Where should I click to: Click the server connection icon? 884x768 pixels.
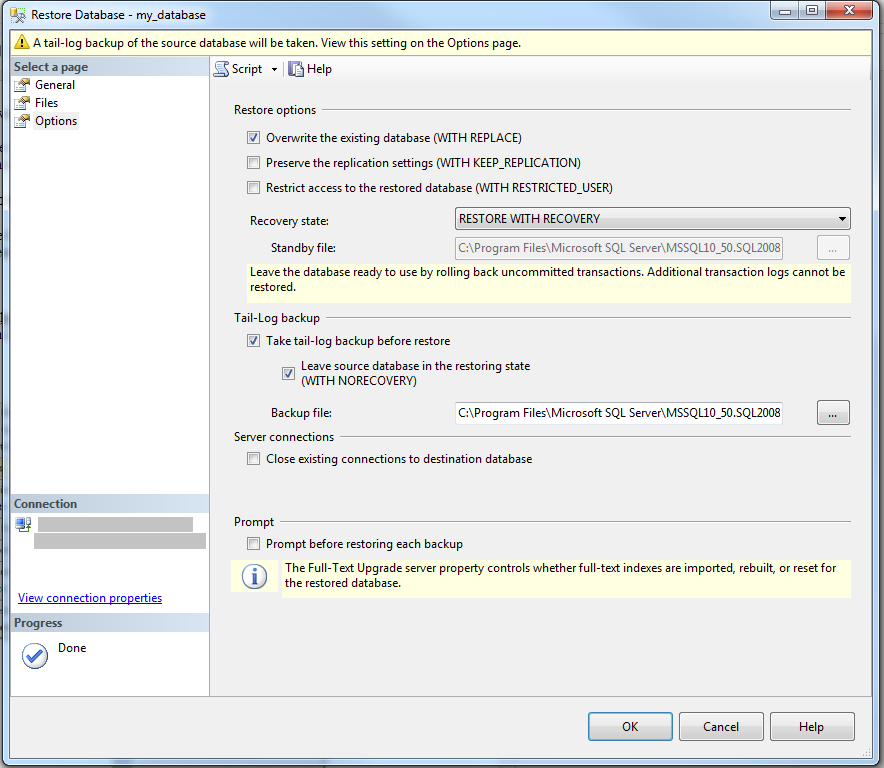[x=23, y=525]
